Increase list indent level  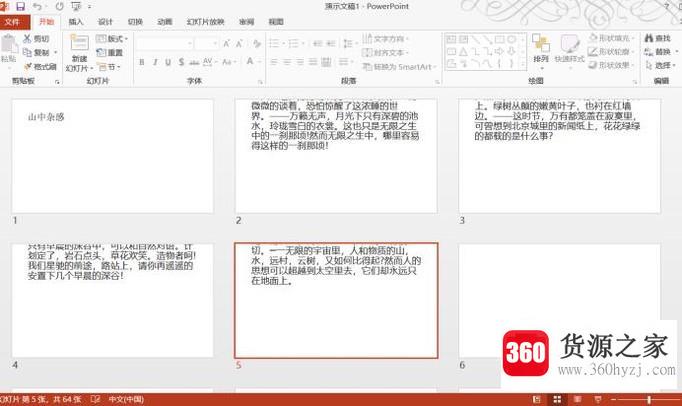331,44
